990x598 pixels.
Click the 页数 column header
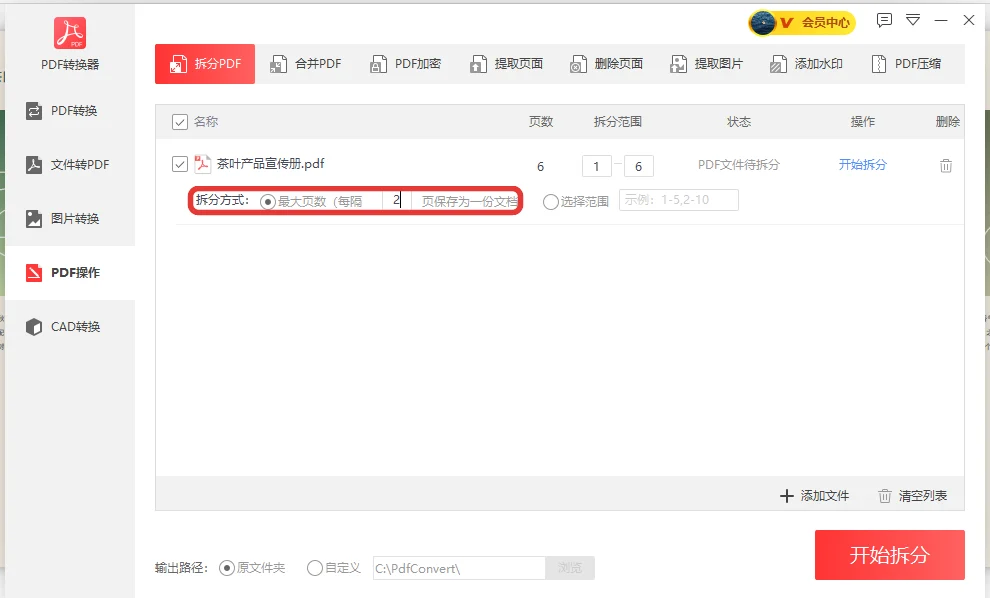click(x=541, y=122)
